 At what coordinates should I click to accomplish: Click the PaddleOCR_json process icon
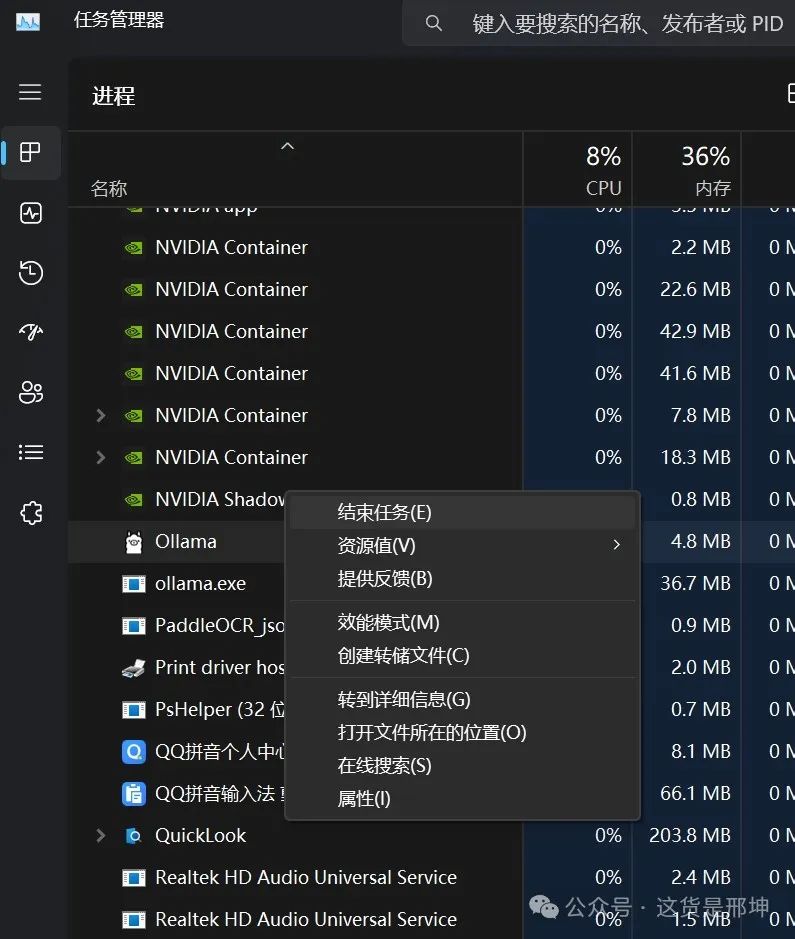click(x=133, y=626)
